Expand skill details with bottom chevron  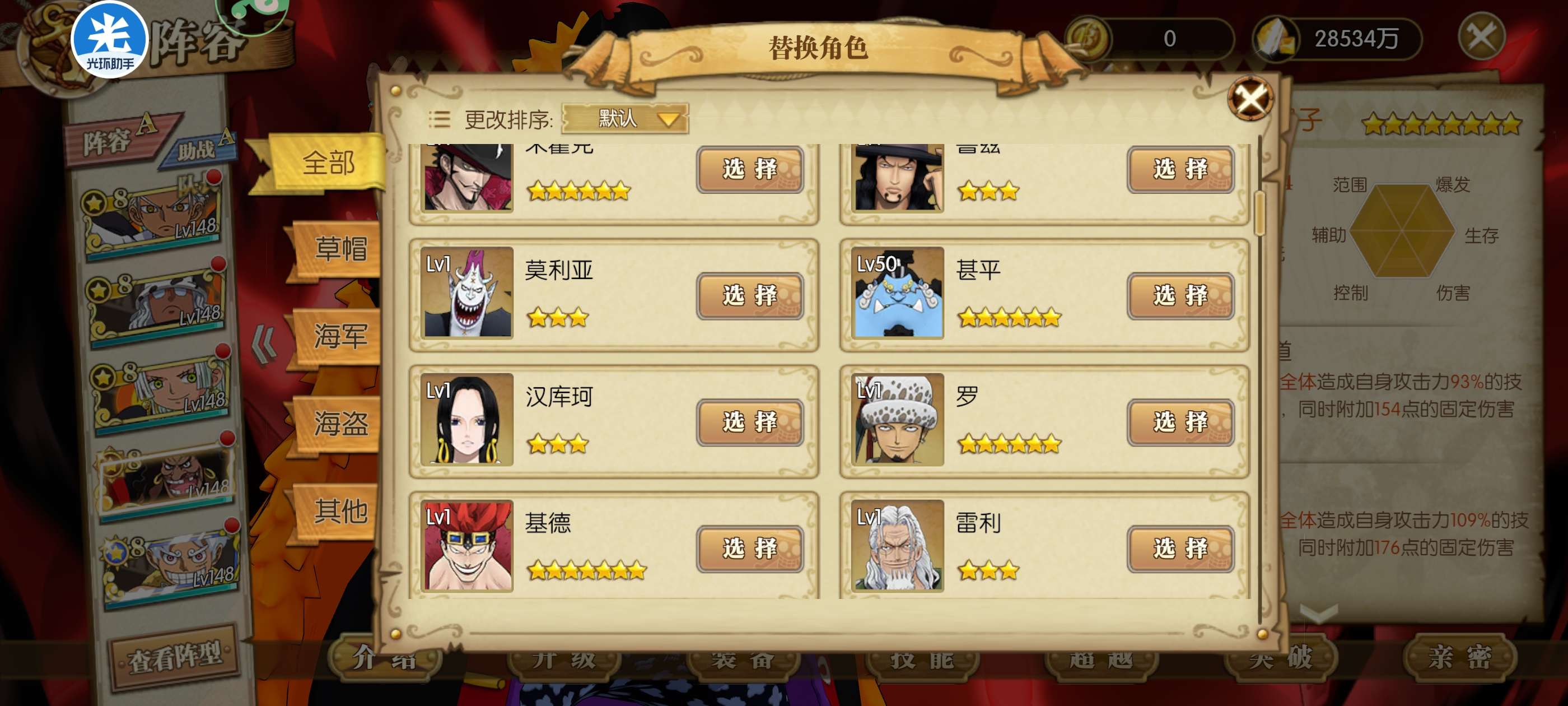point(1318,613)
